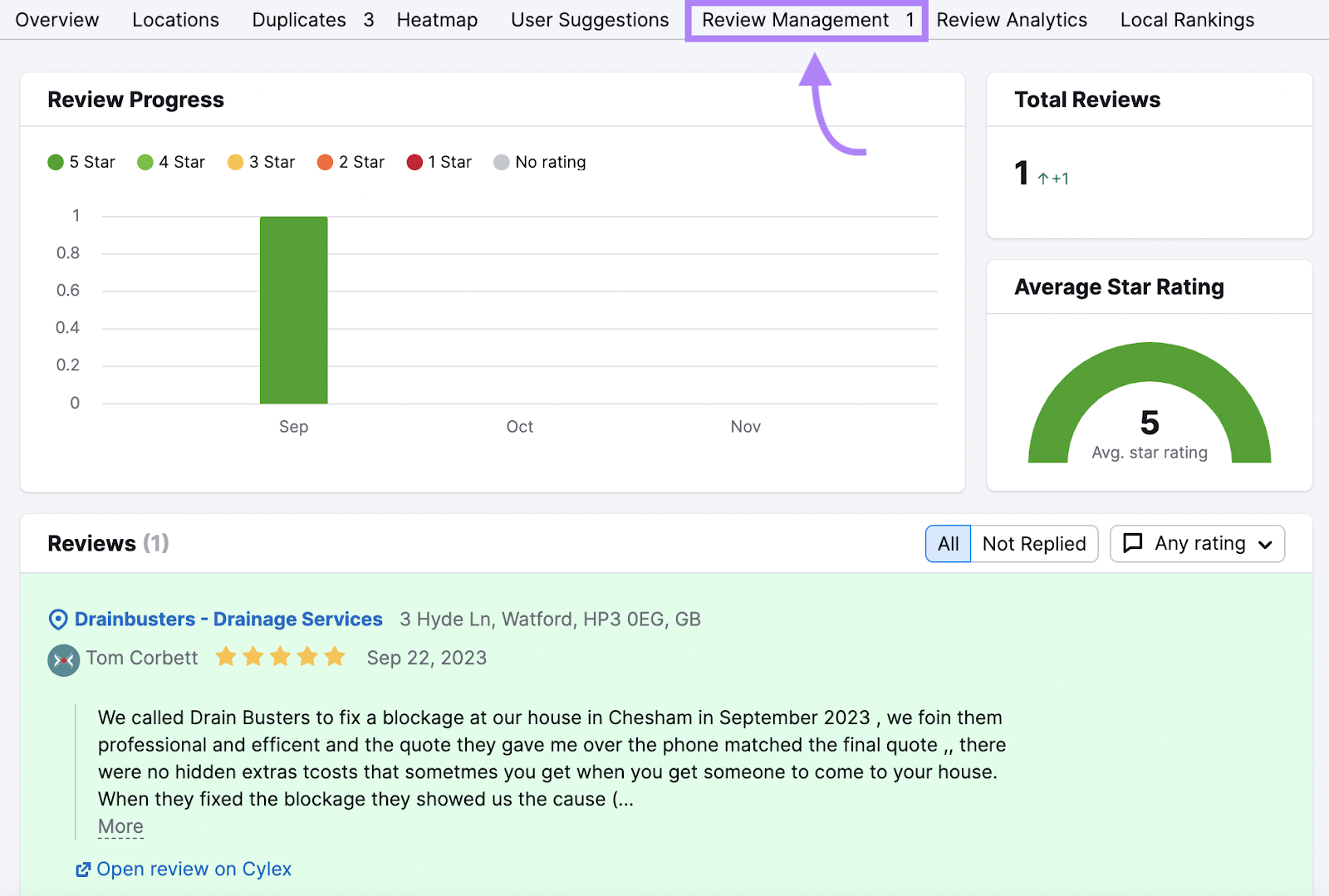Click the September bar in Review Progress
The image size is (1329, 896).
click(x=294, y=310)
